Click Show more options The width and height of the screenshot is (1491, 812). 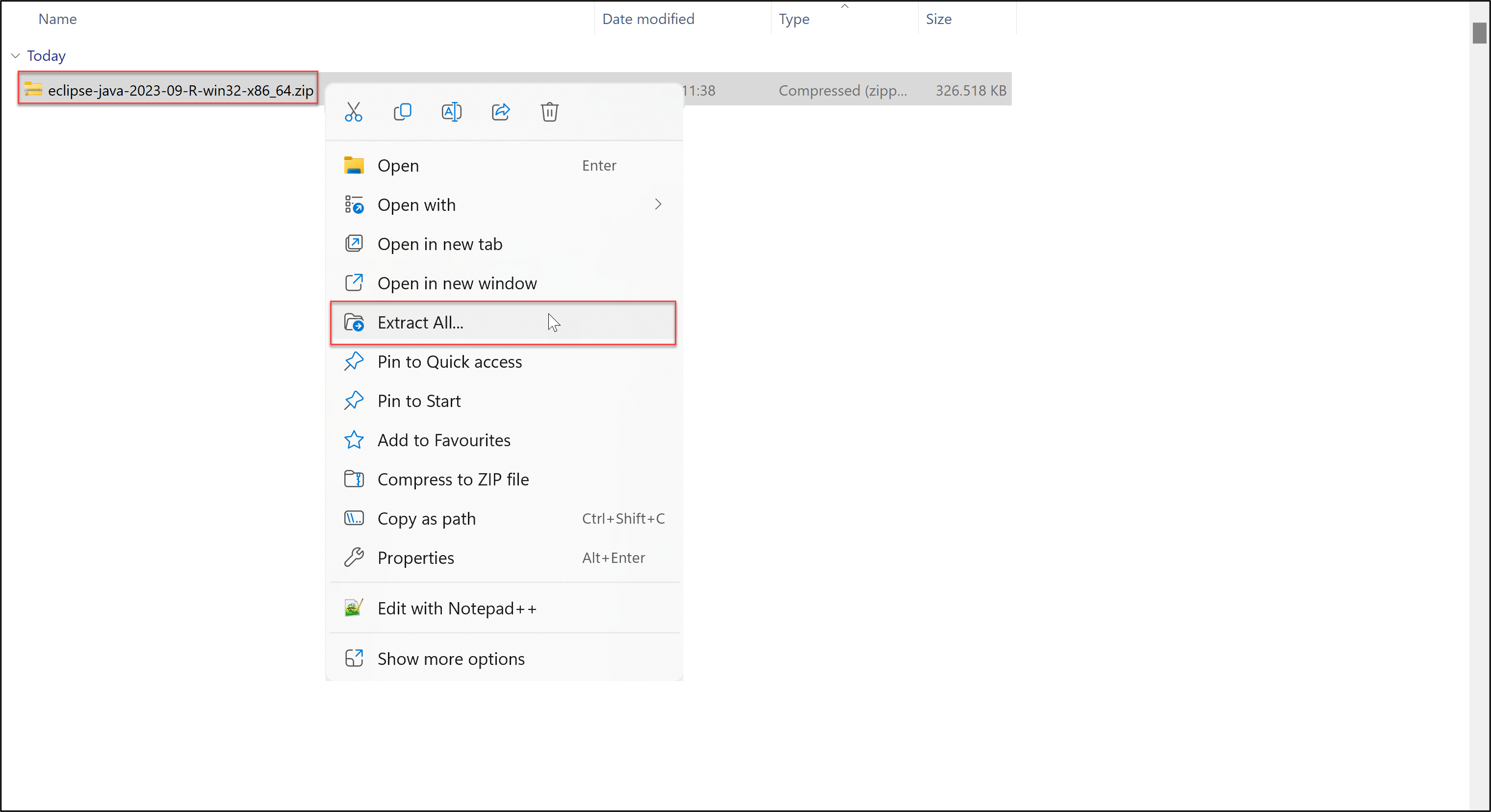click(x=451, y=658)
